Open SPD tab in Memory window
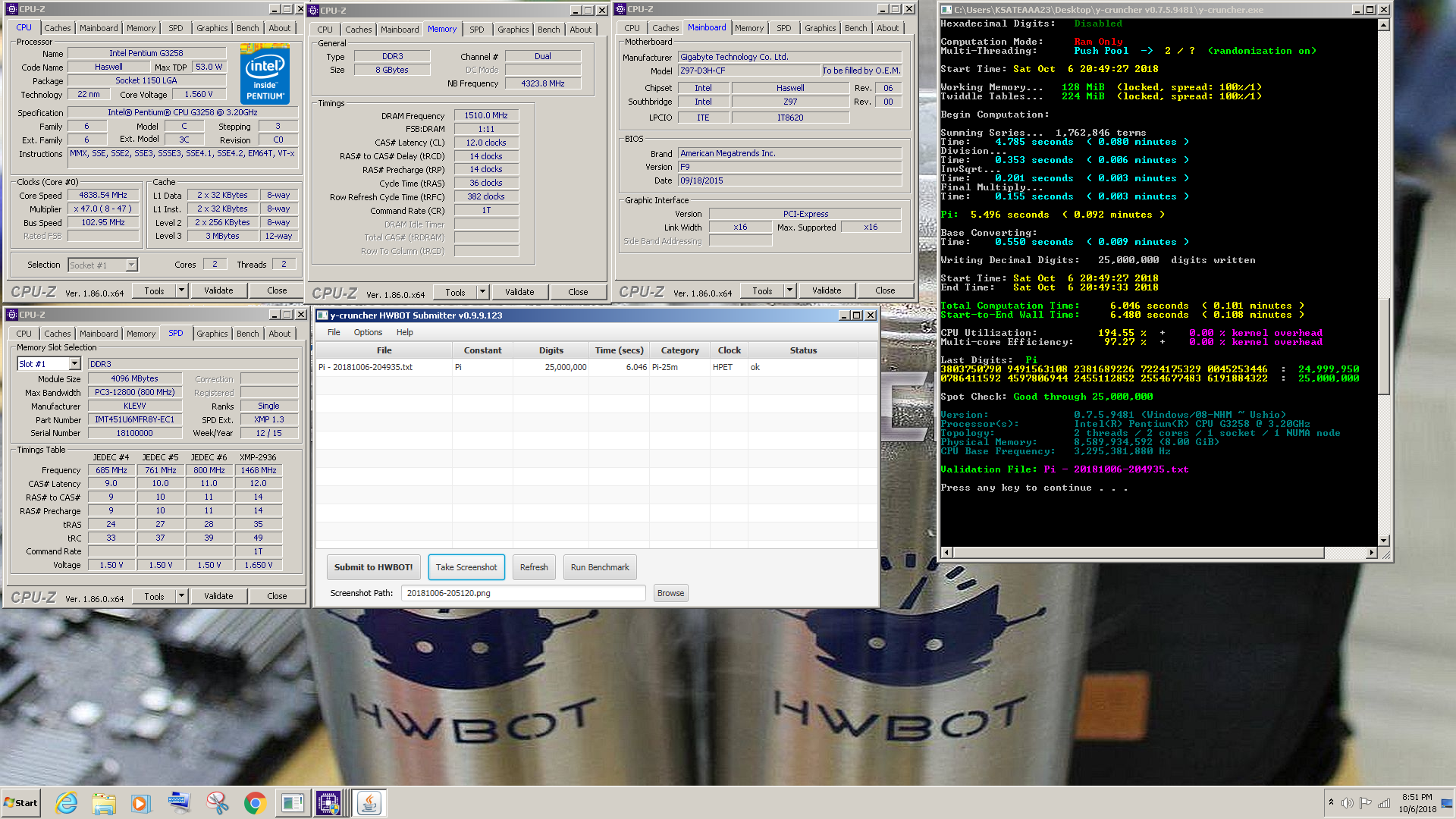1456x819 pixels. (476, 30)
